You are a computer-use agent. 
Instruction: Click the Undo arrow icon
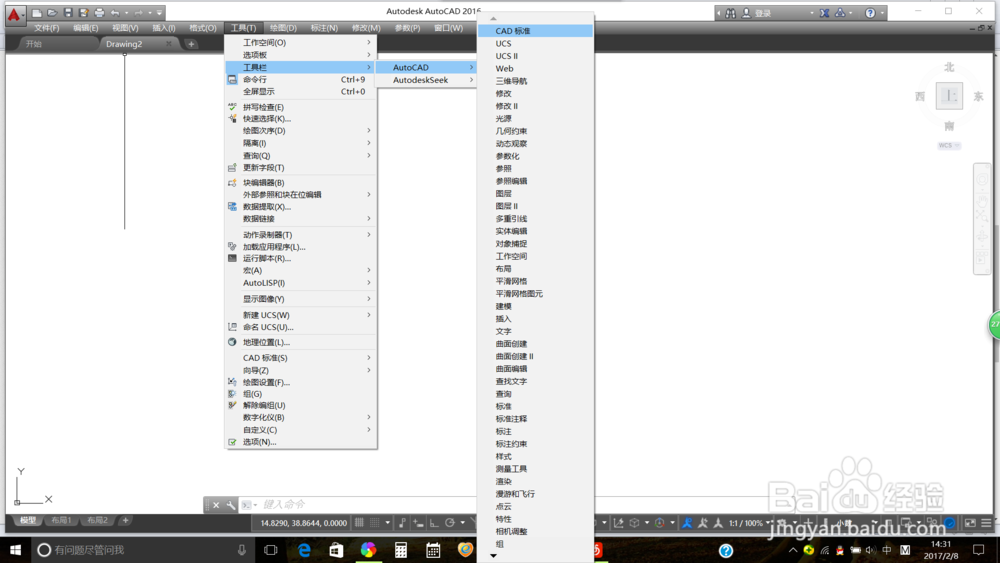tap(115, 13)
